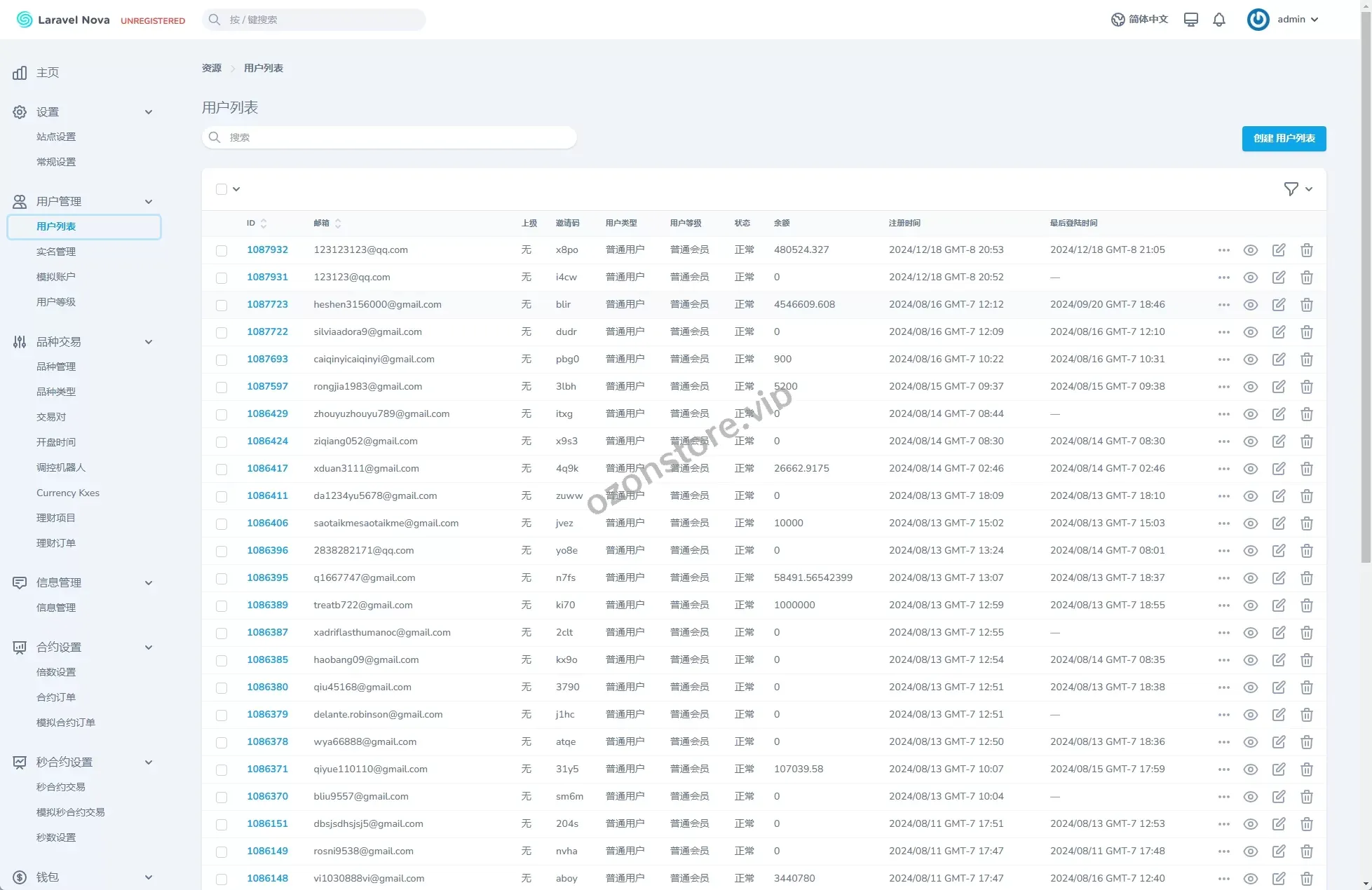Screen dimensions: 1372x890
Task: Open 实名管理 in the sidebar
Action: pos(56,252)
